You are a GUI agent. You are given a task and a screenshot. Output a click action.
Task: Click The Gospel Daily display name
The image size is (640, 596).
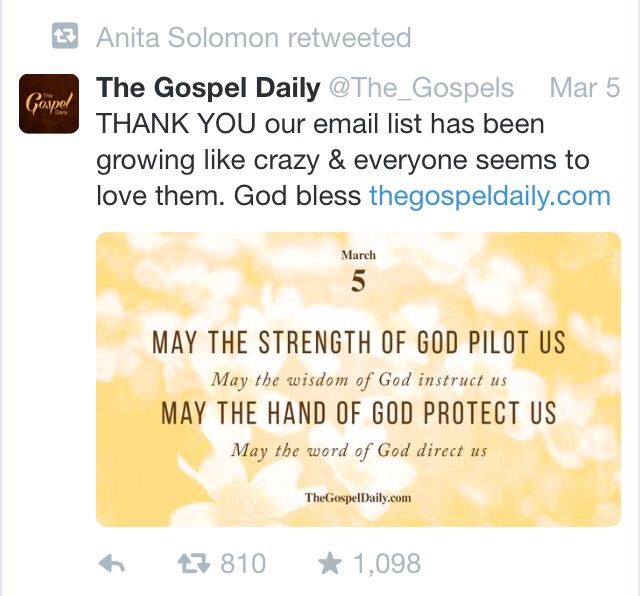208,87
